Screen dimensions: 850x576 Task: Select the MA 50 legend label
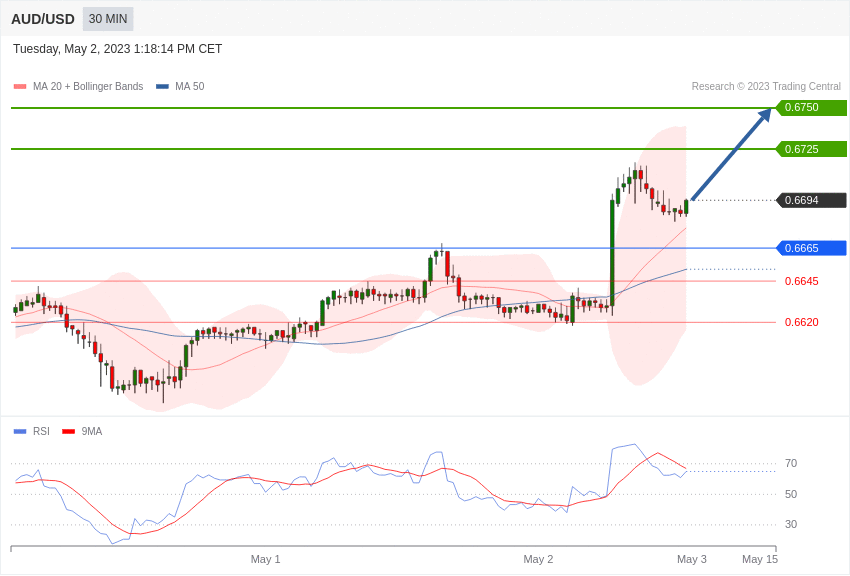point(190,87)
